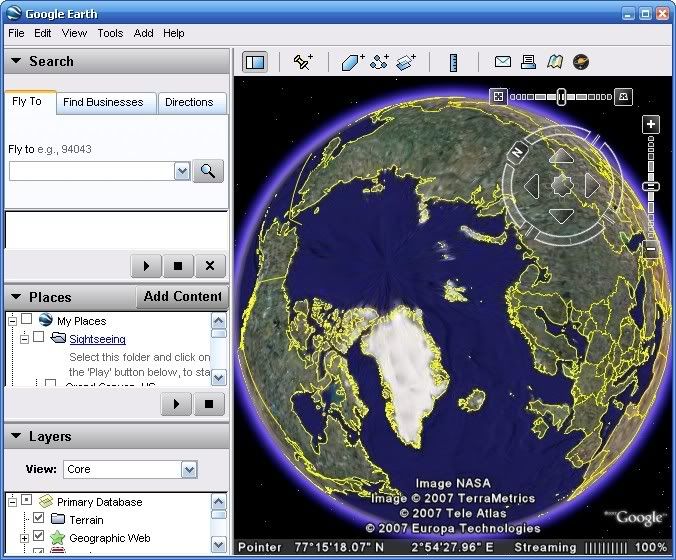Collapse the Primary Database tree node

(x=13, y=502)
